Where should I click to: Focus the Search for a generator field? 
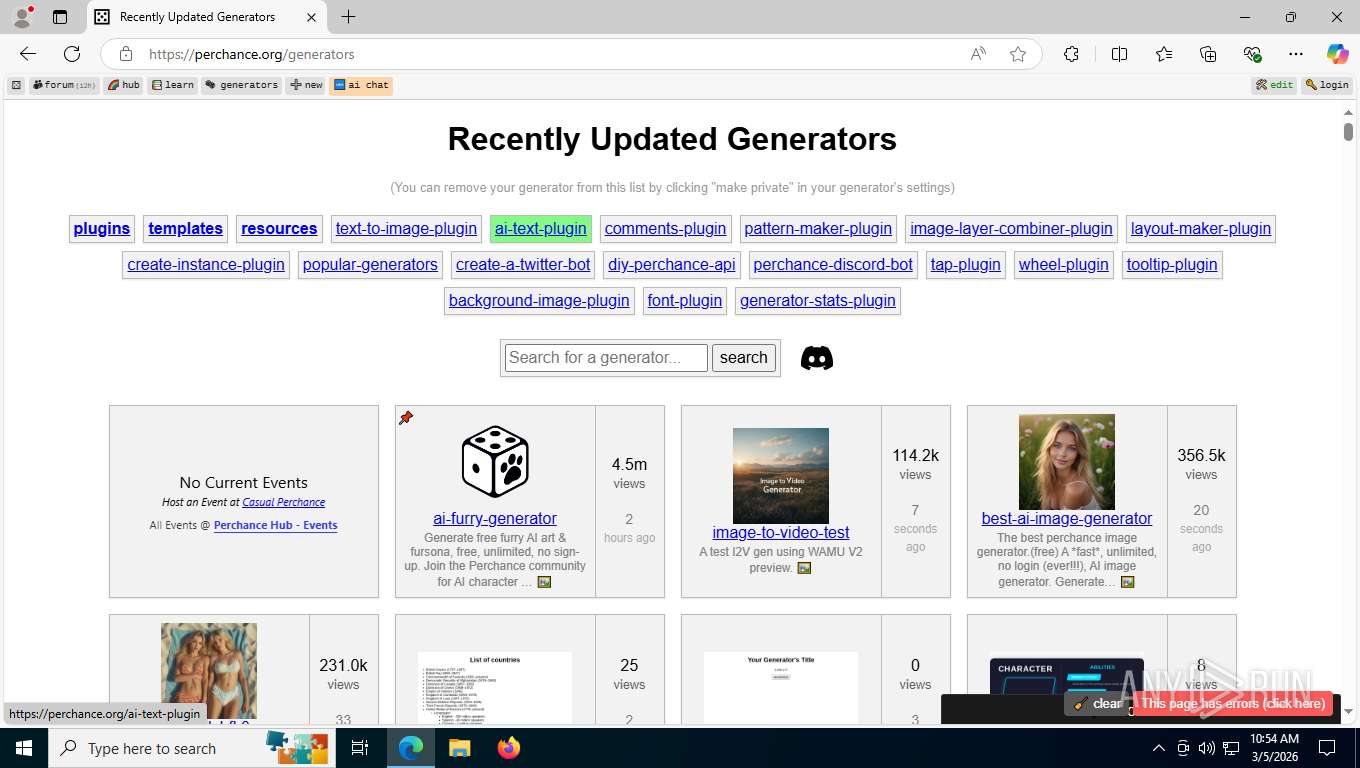click(x=606, y=358)
